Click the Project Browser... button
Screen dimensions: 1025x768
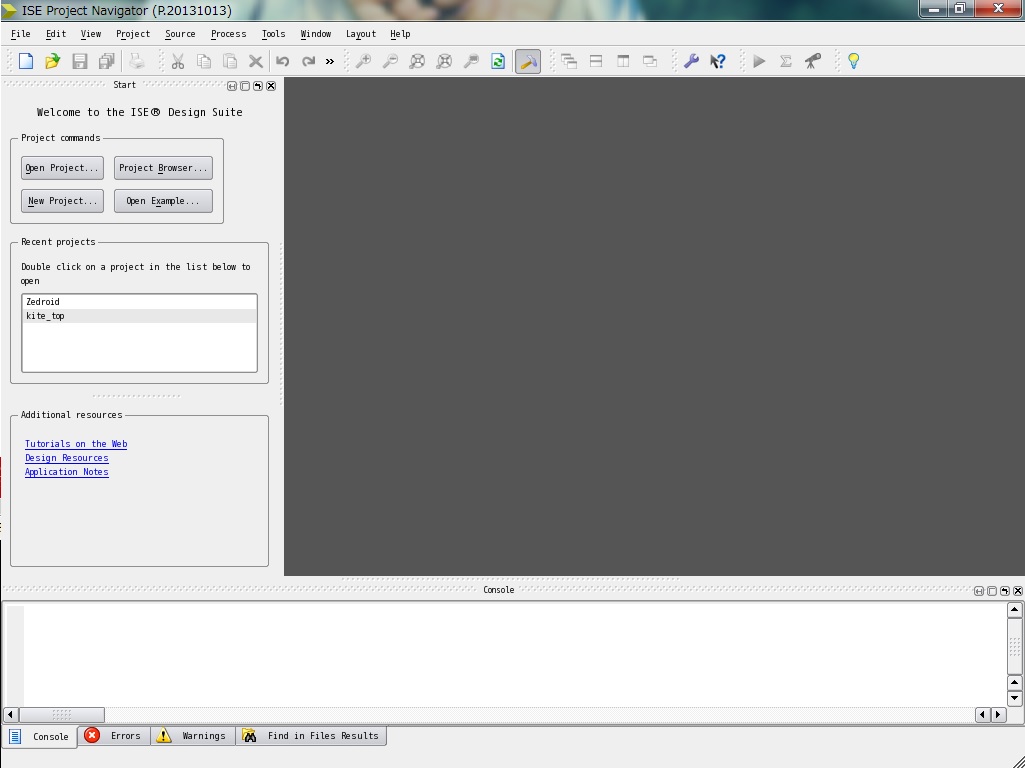point(163,168)
